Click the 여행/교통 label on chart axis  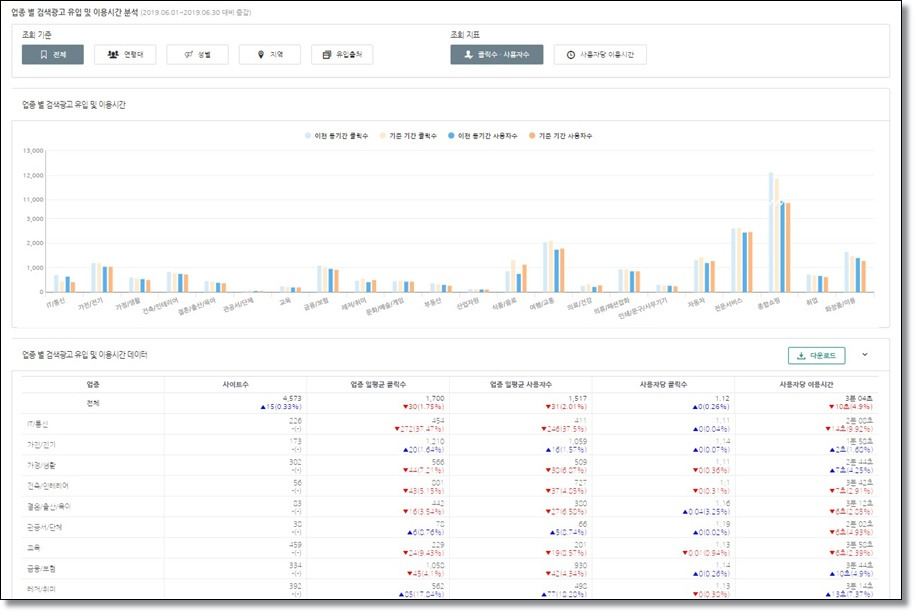click(x=542, y=303)
